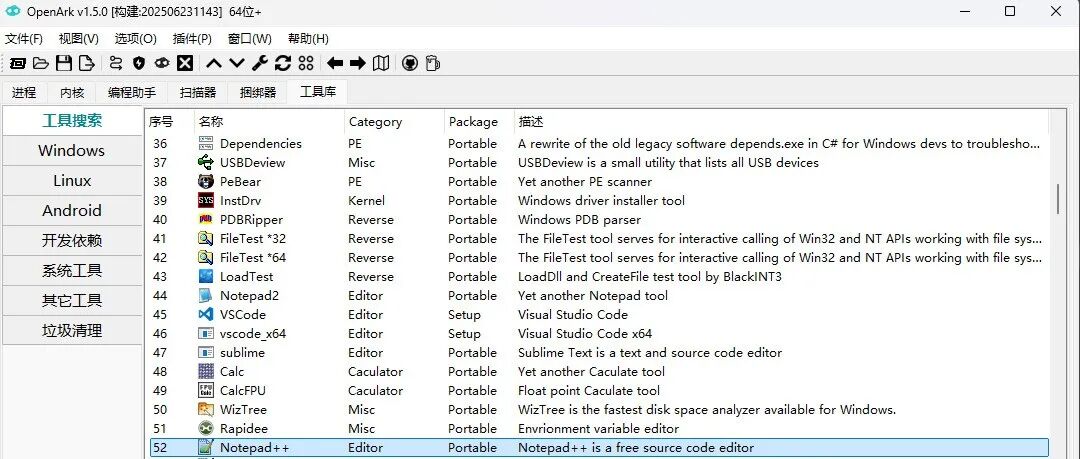Click the mask-shaped toolbar icon
The width and height of the screenshot is (1080, 459).
[x=162, y=63]
